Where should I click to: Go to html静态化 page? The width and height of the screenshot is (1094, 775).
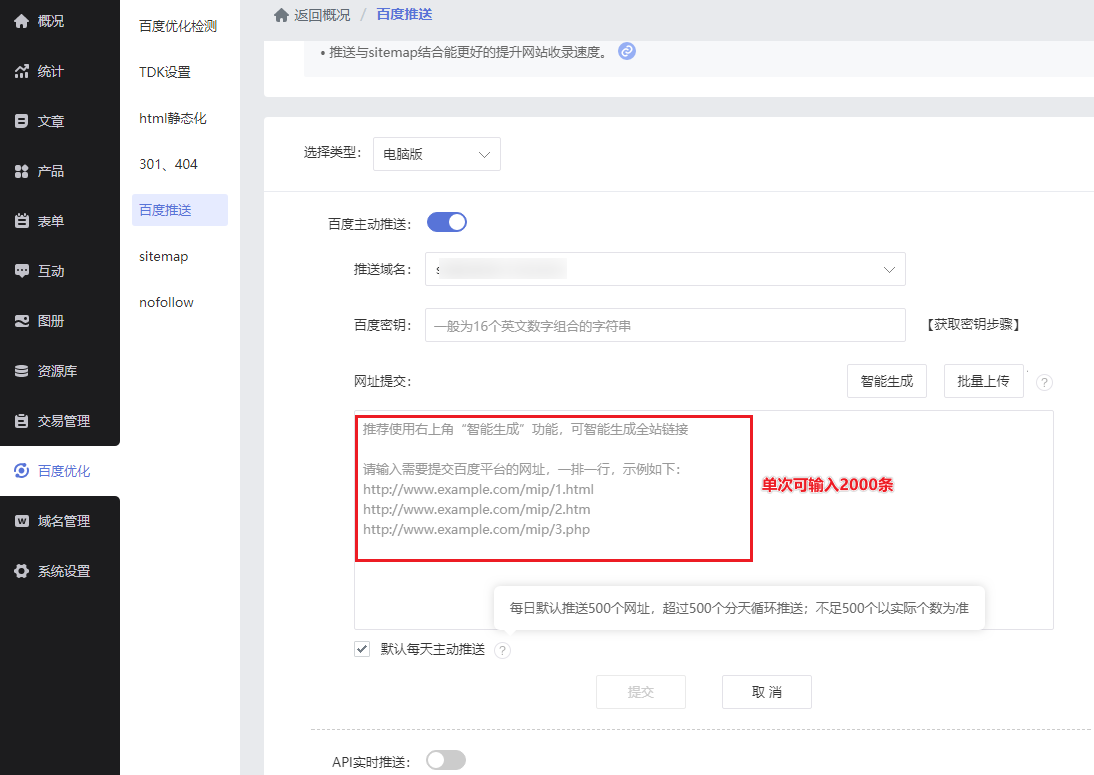coord(172,118)
